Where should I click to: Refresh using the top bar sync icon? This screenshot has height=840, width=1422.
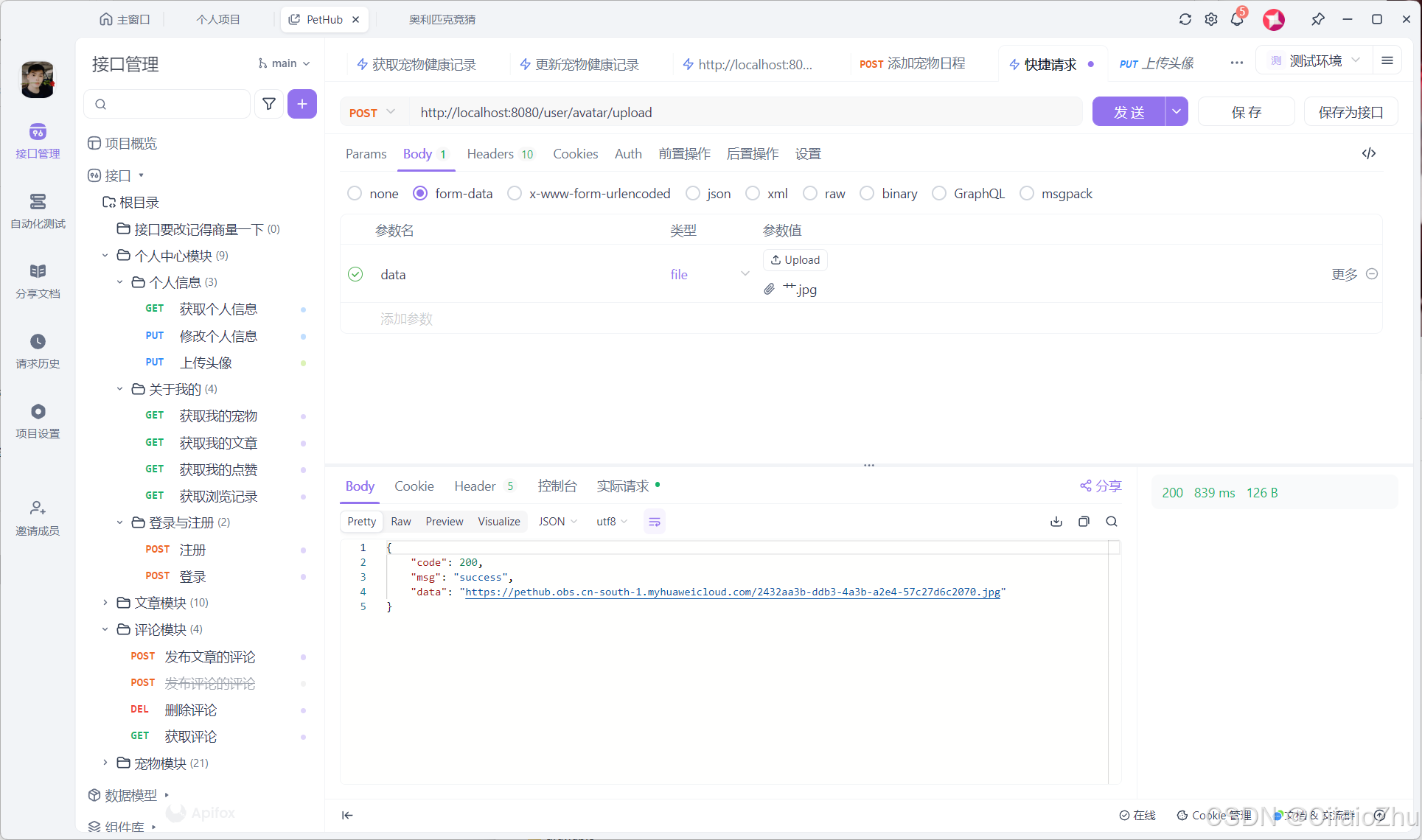coord(1185,20)
